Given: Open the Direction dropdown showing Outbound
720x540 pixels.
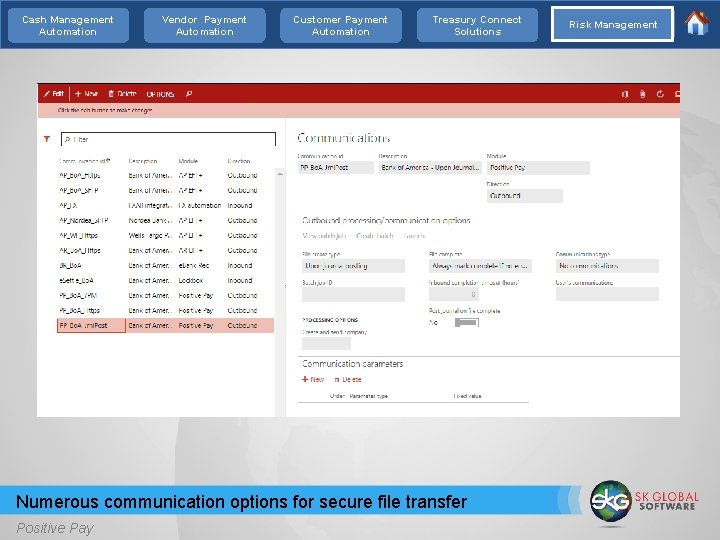Looking at the screenshot, I should tap(524, 196).
